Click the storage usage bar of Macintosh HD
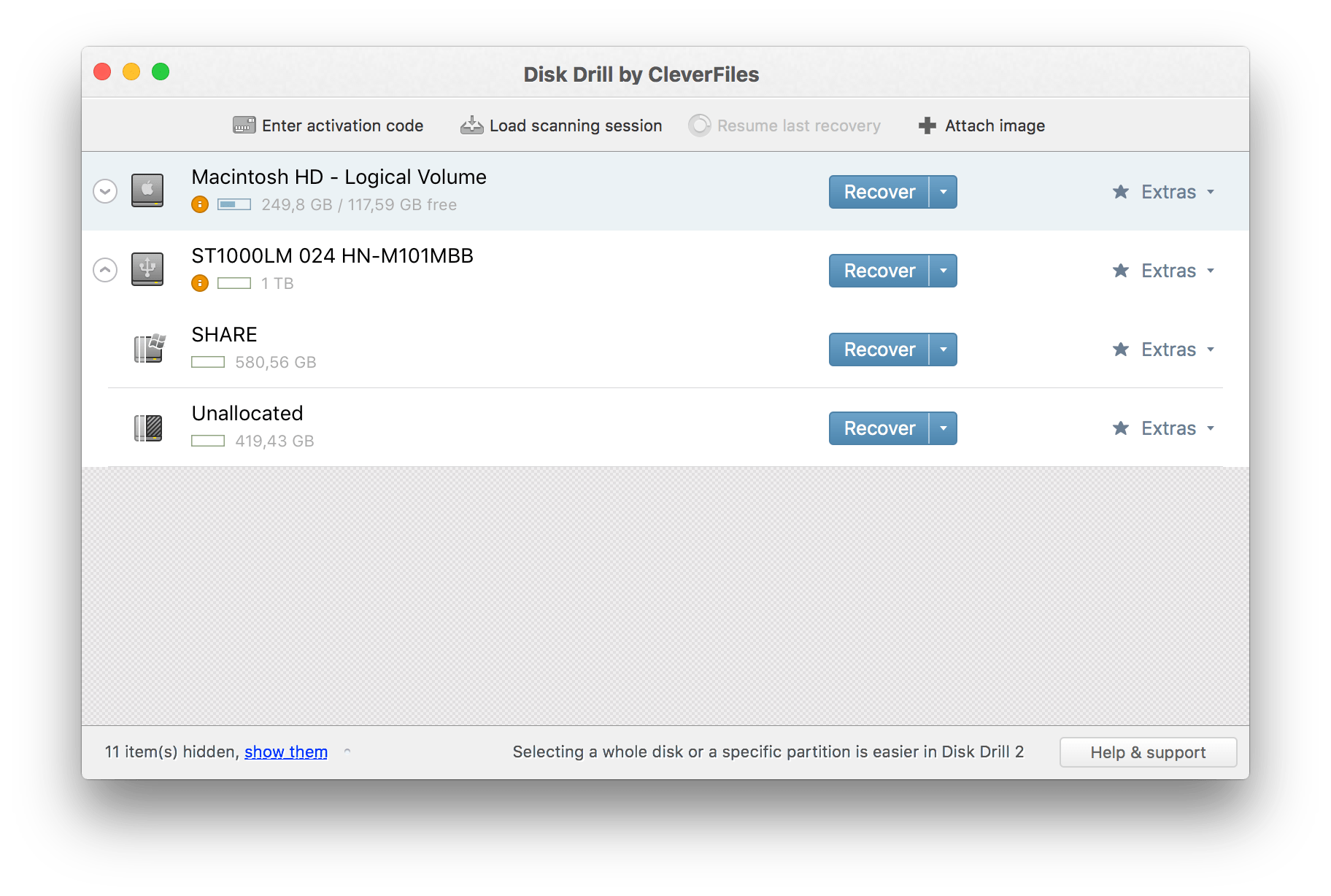The width and height of the screenshot is (1331, 896). pyautogui.click(x=234, y=204)
